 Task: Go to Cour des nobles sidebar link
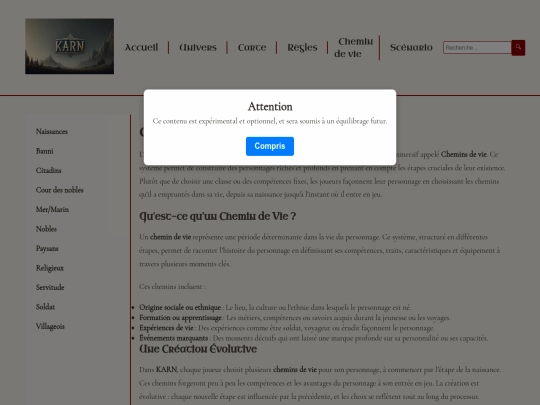pyautogui.click(x=60, y=190)
